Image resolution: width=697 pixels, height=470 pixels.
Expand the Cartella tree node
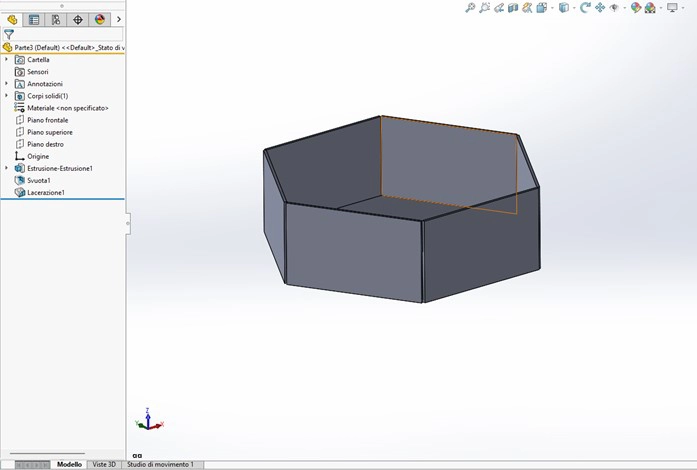[7, 60]
